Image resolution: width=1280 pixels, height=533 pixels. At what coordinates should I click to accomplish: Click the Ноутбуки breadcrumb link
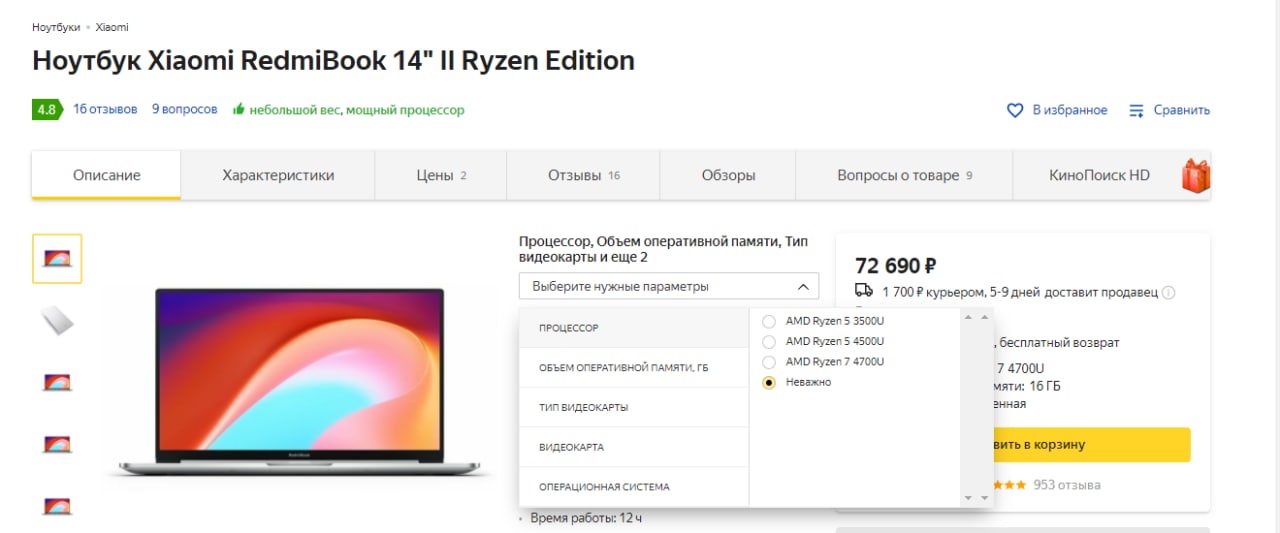pyautogui.click(x=56, y=27)
